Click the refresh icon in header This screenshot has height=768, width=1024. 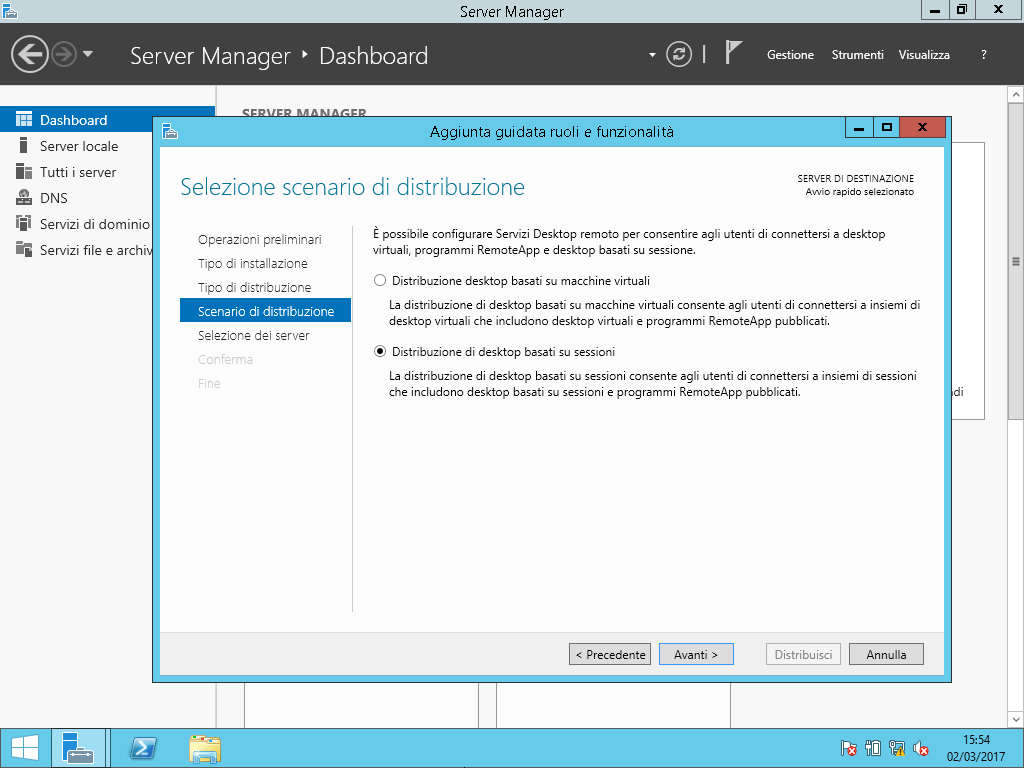(679, 54)
